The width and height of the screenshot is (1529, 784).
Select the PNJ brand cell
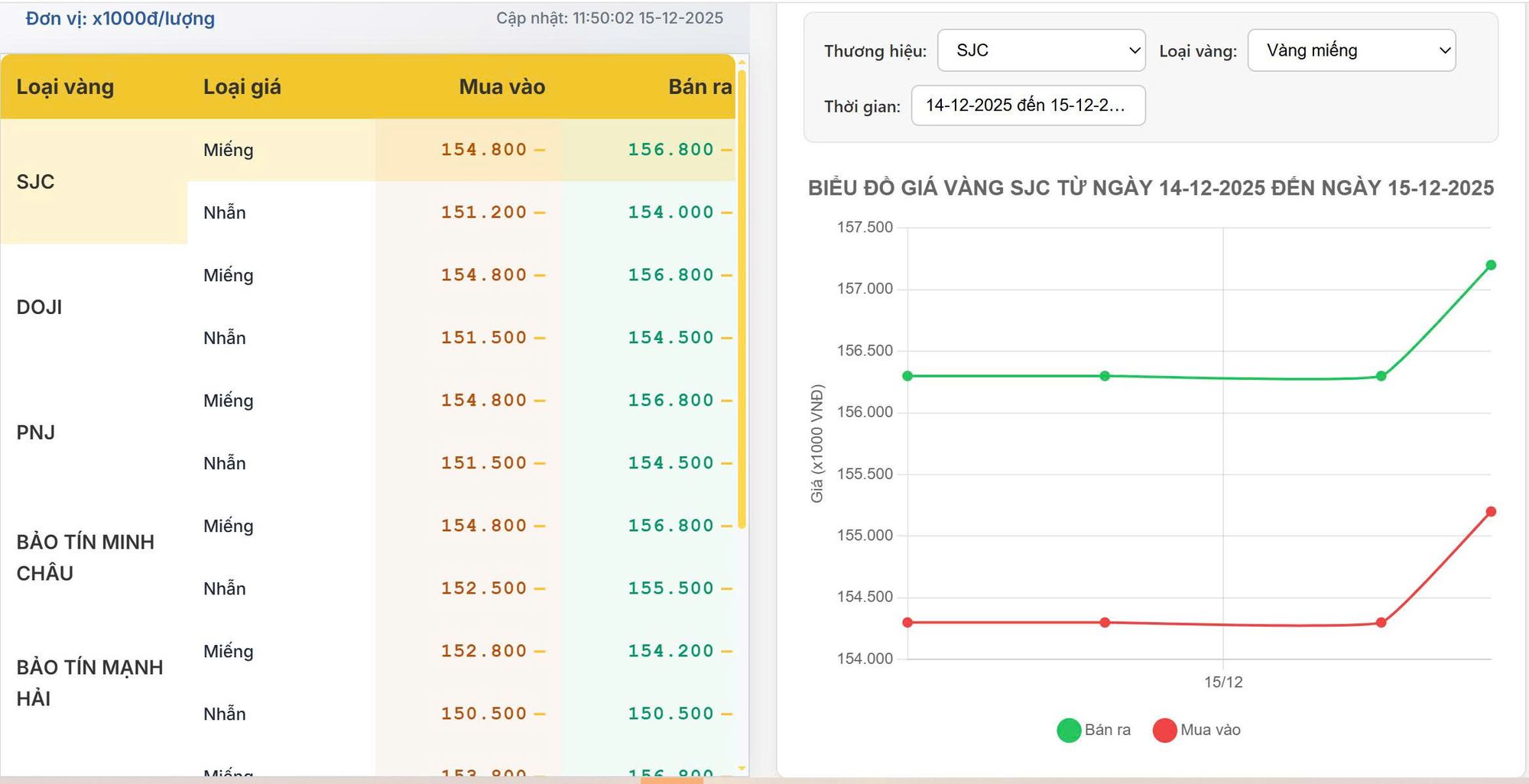click(x=36, y=432)
